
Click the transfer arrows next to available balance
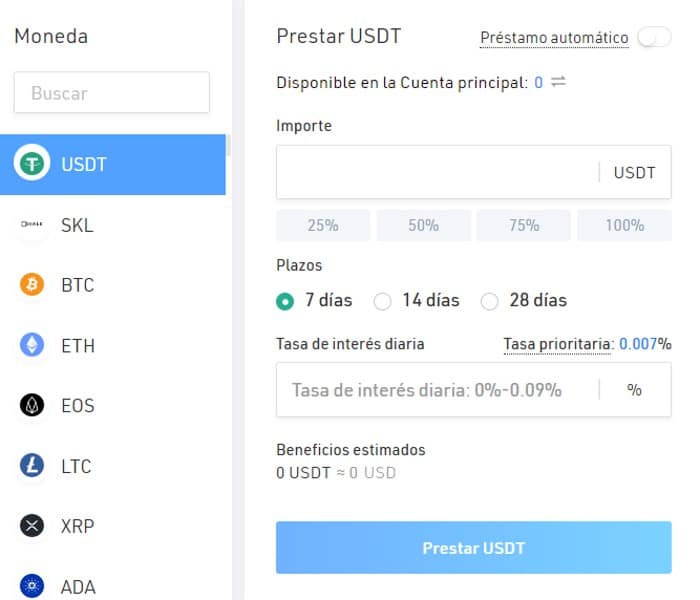558,82
